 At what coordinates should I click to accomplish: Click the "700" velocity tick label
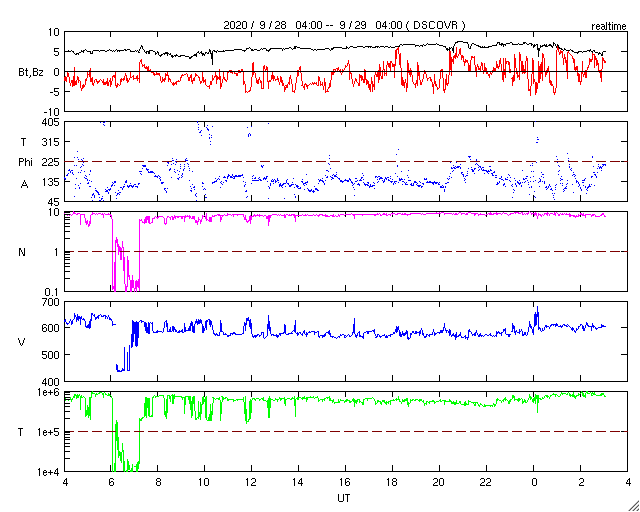click(x=51, y=303)
